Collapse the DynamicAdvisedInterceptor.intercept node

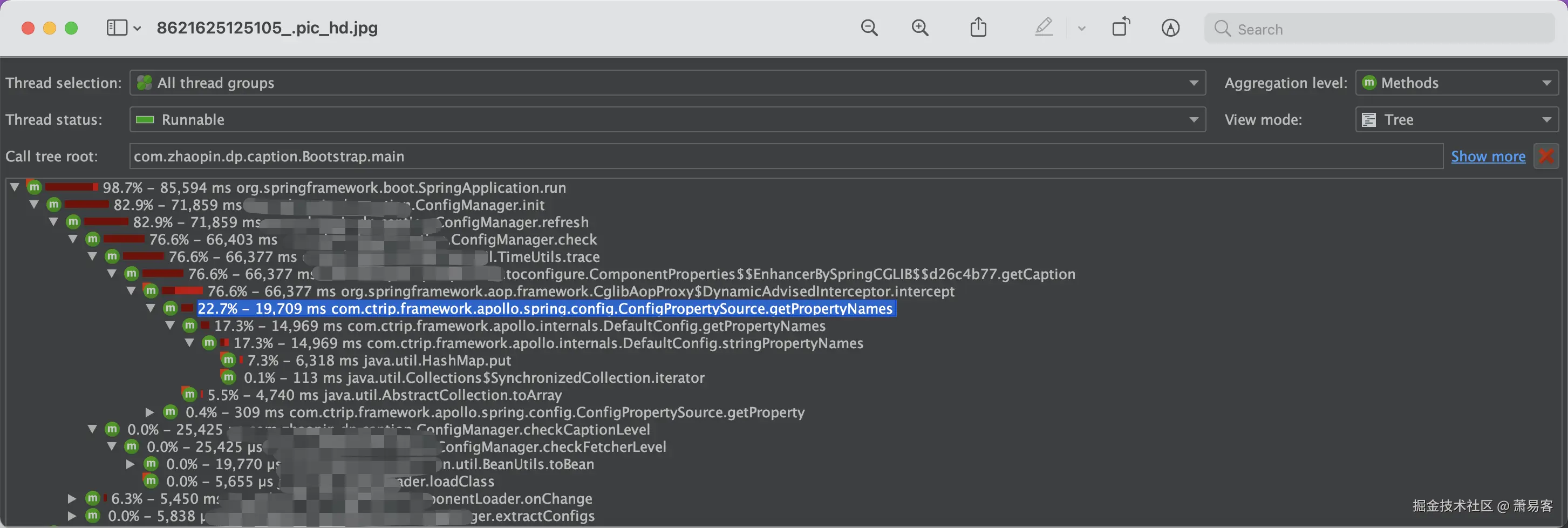[x=132, y=291]
